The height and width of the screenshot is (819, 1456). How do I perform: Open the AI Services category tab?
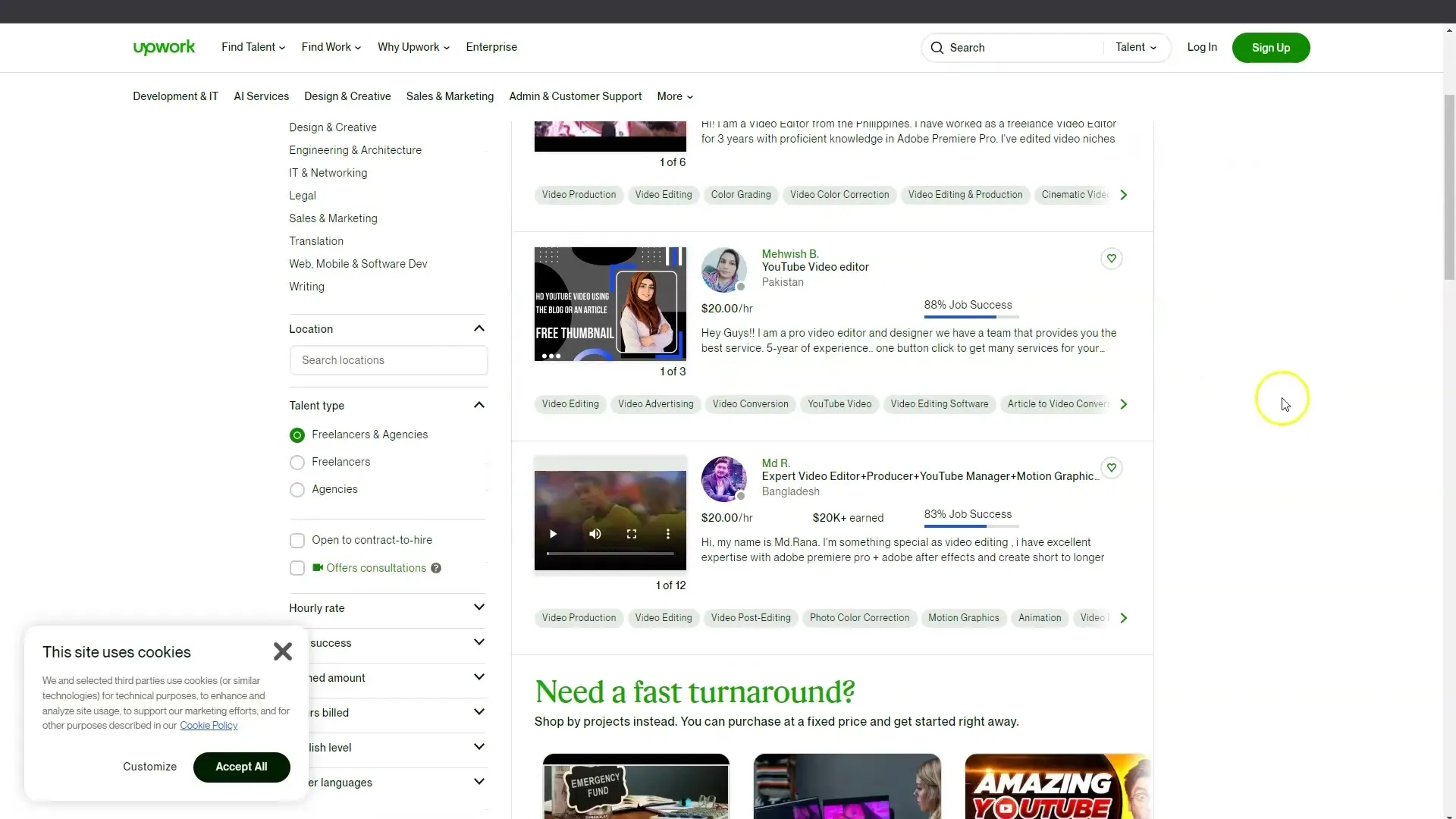pyautogui.click(x=261, y=96)
